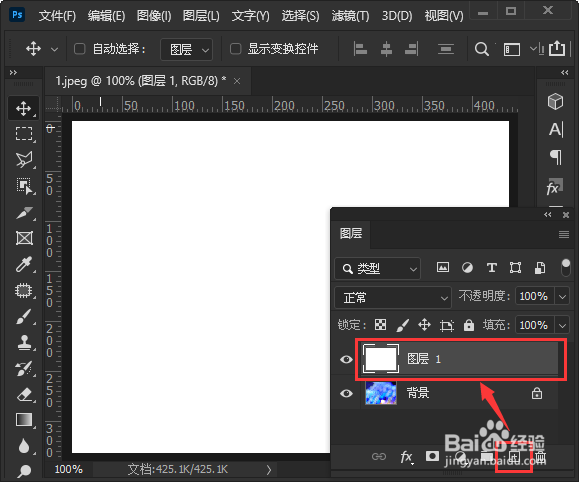The width and height of the screenshot is (579, 482).
Task: Toggle lock position icon
Action: (x=424, y=325)
